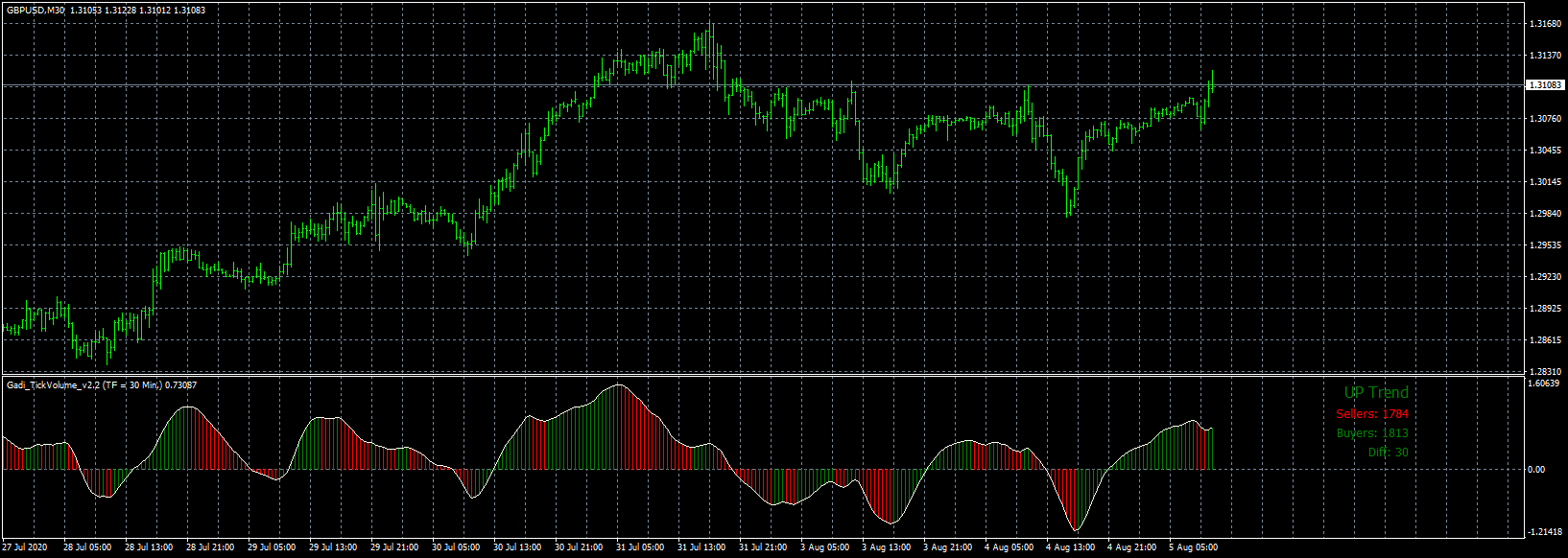Image resolution: width=1568 pixels, height=558 pixels.
Task: Click the 28 Jul 21:00 time label
Action: point(210,547)
